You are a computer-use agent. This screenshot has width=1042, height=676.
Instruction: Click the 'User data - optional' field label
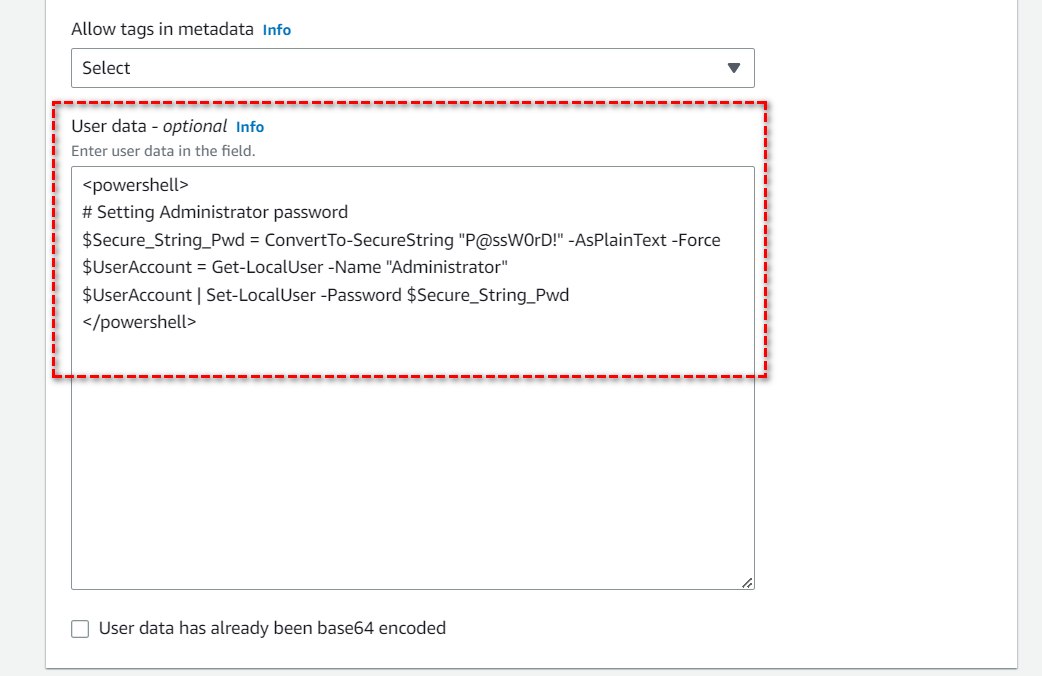(149, 127)
